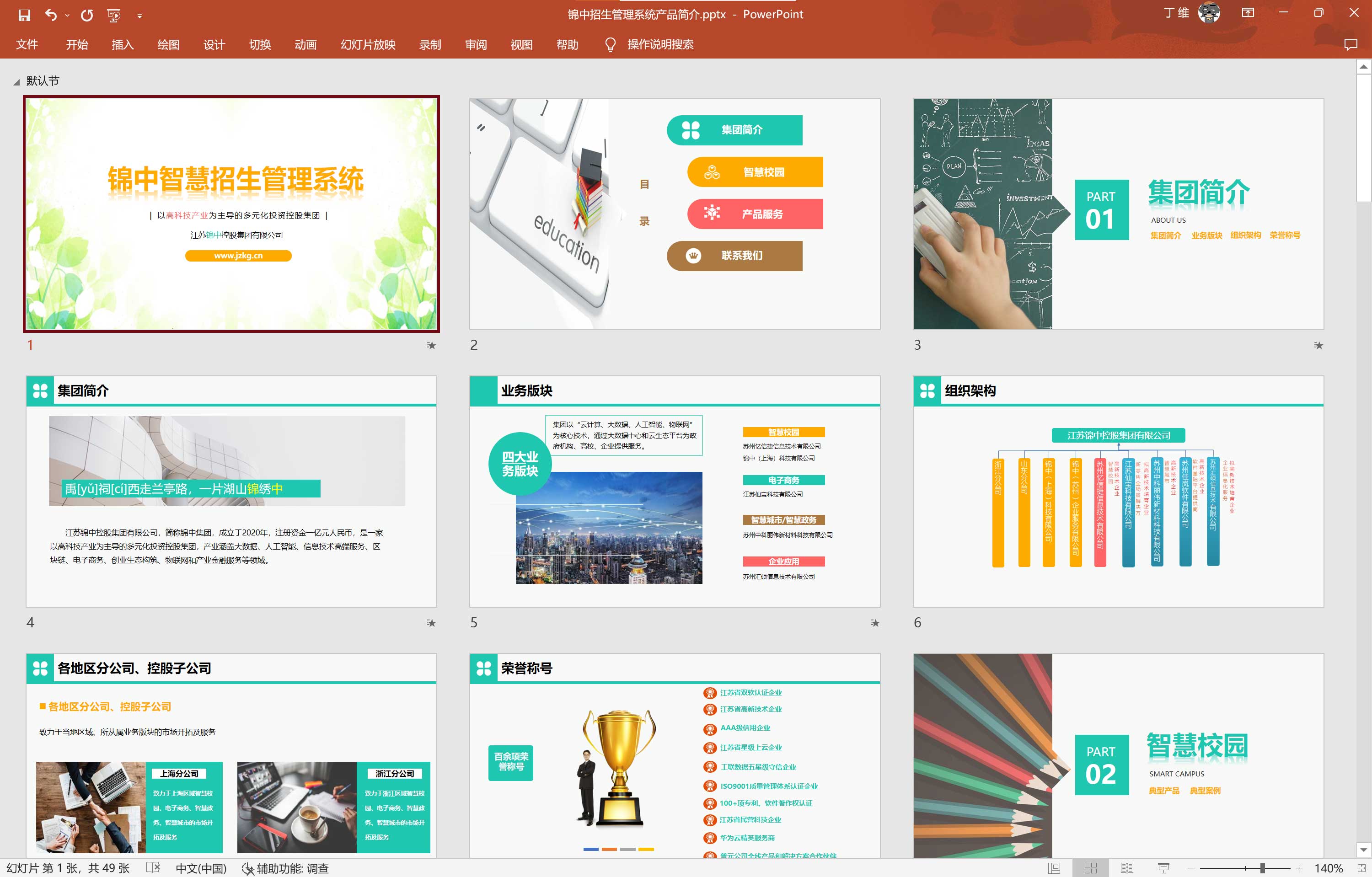Click the zoom slider handle
This screenshot has height=877, width=1372.
pyautogui.click(x=1263, y=868)
